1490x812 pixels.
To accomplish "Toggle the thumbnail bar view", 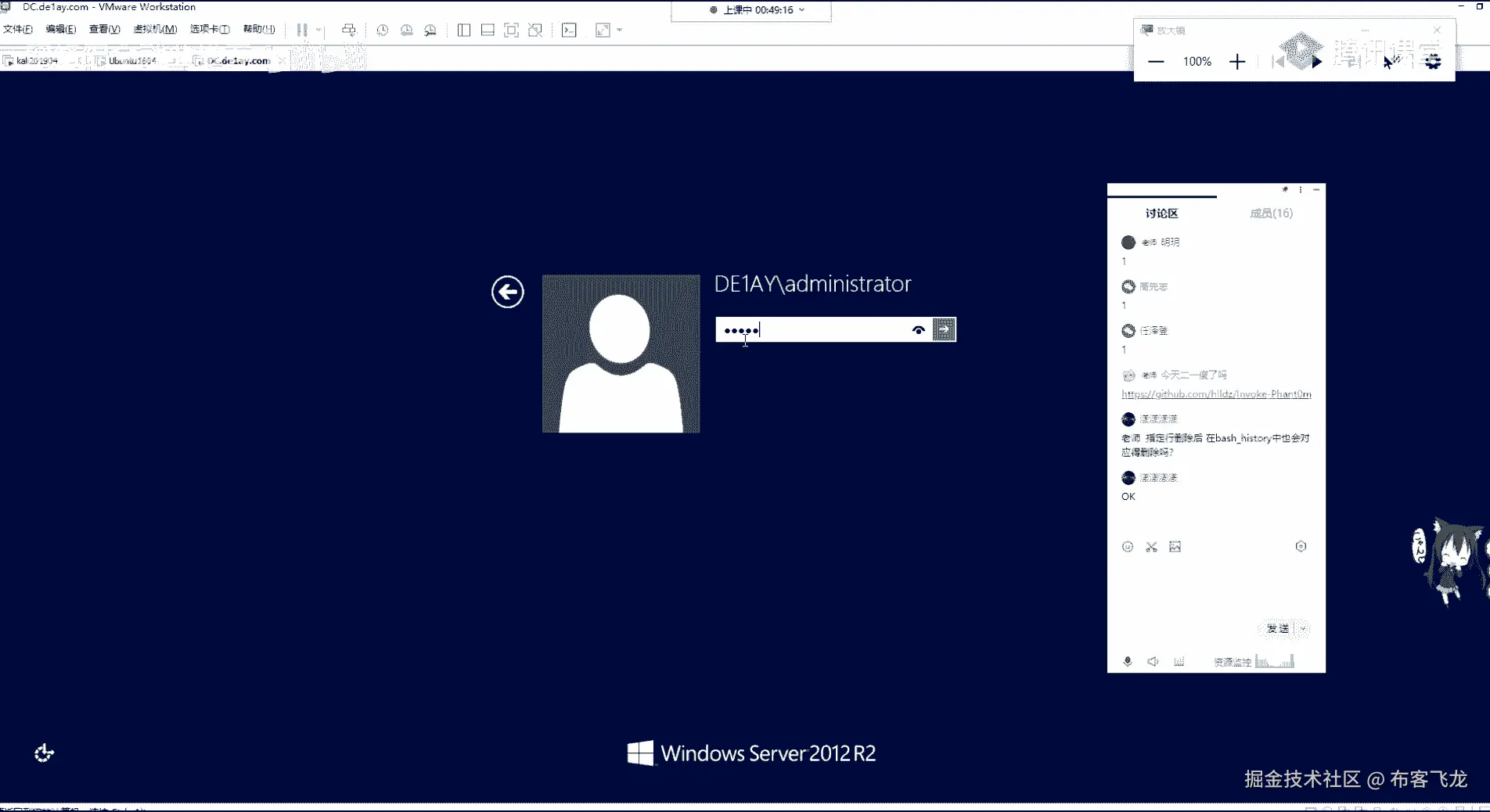I will point(488,30).
